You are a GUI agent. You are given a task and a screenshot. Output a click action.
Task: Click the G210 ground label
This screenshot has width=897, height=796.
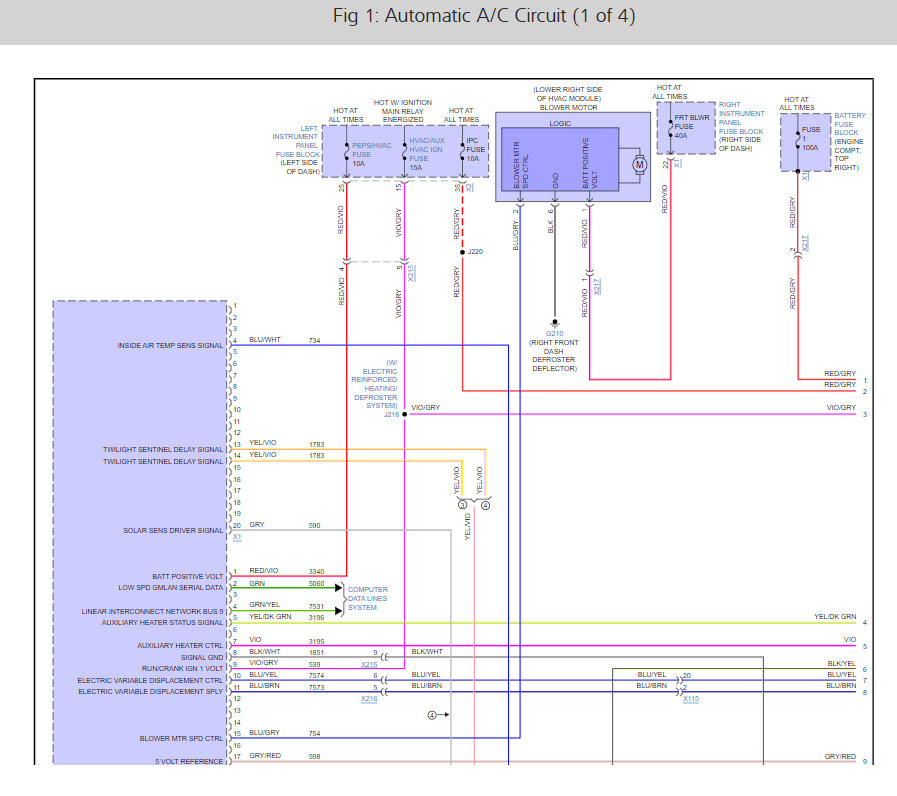click(x=554, y=334)
